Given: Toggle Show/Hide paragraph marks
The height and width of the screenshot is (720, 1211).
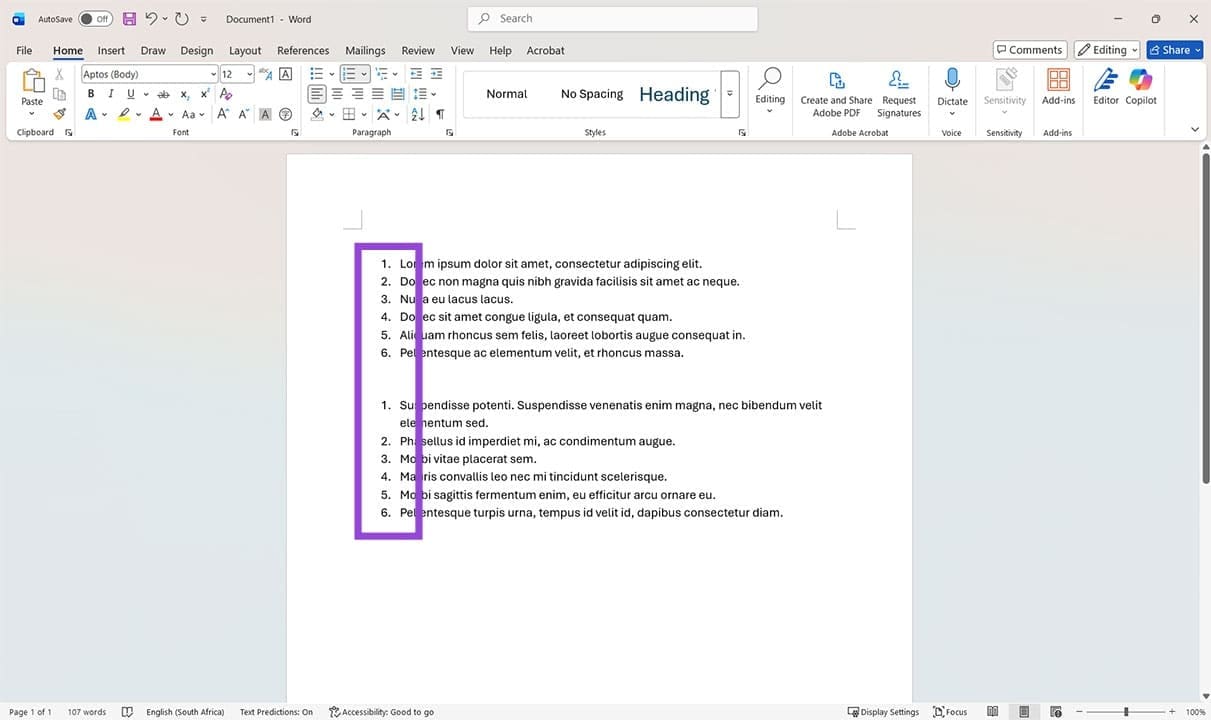Looking at the screenshot, I should [439, 113].
